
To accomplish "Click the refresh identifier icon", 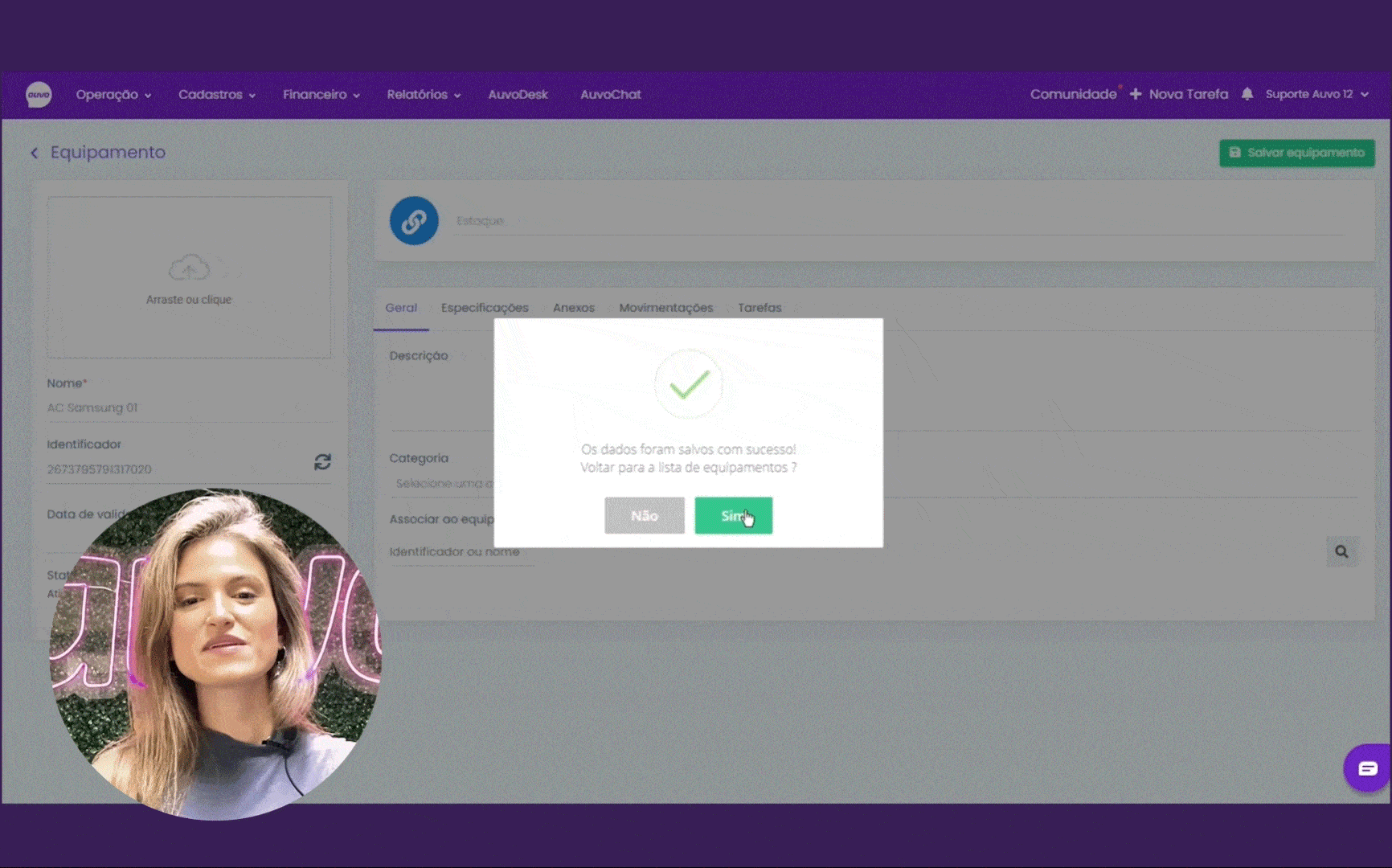I will 322,462.
